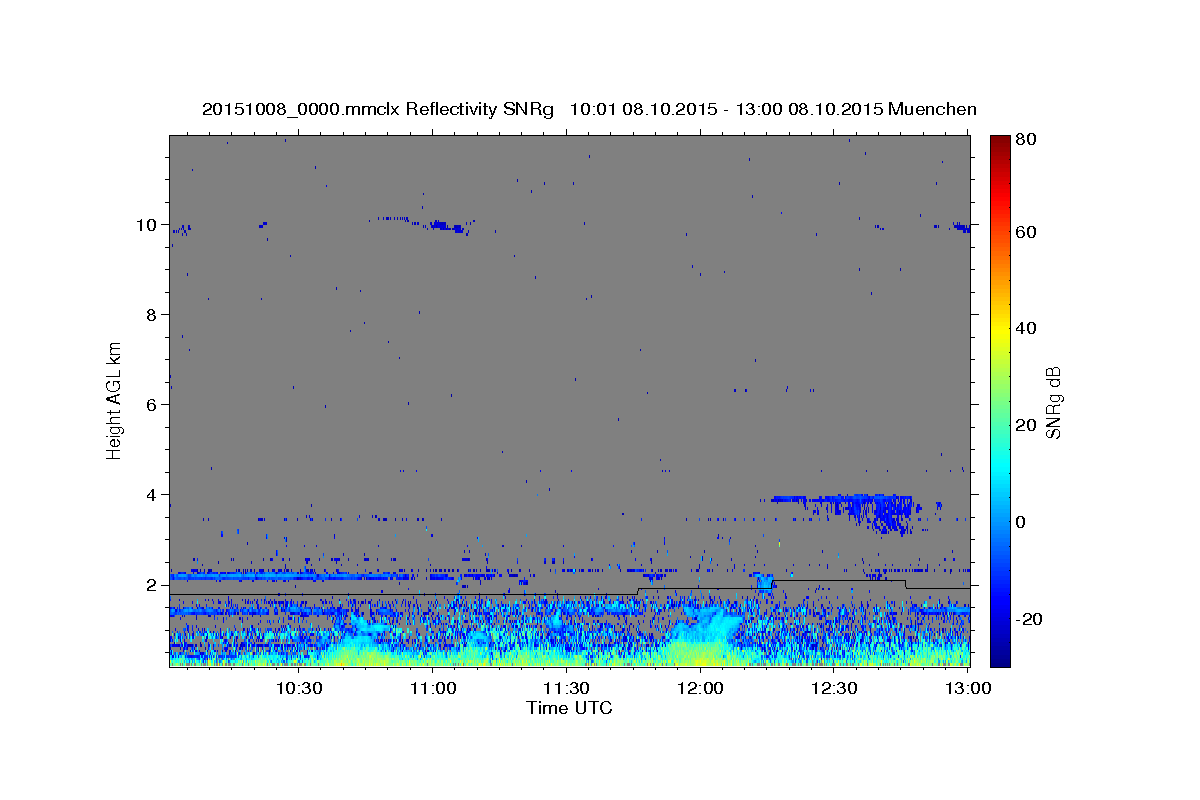
Task: Click the 11:00 time tick label
Action: [x=433, y=688]
